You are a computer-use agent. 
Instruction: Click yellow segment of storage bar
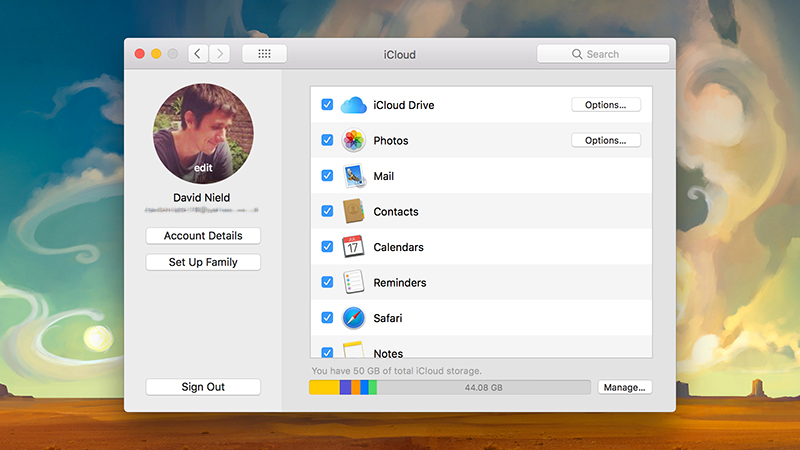(324, 387)
